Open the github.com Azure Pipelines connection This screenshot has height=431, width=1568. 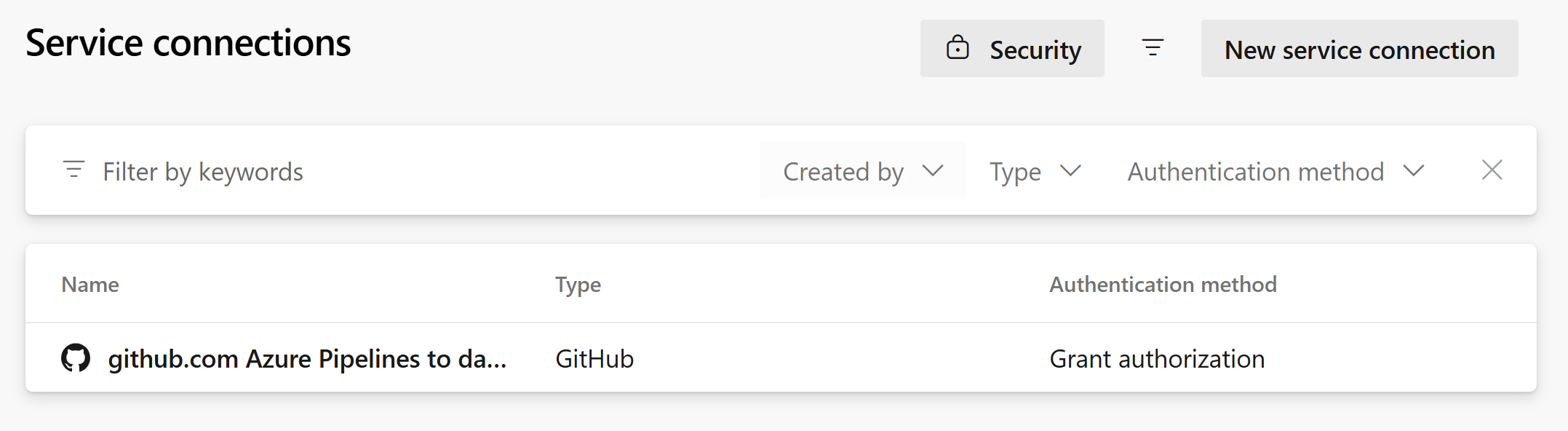click(x=307, y=359)
